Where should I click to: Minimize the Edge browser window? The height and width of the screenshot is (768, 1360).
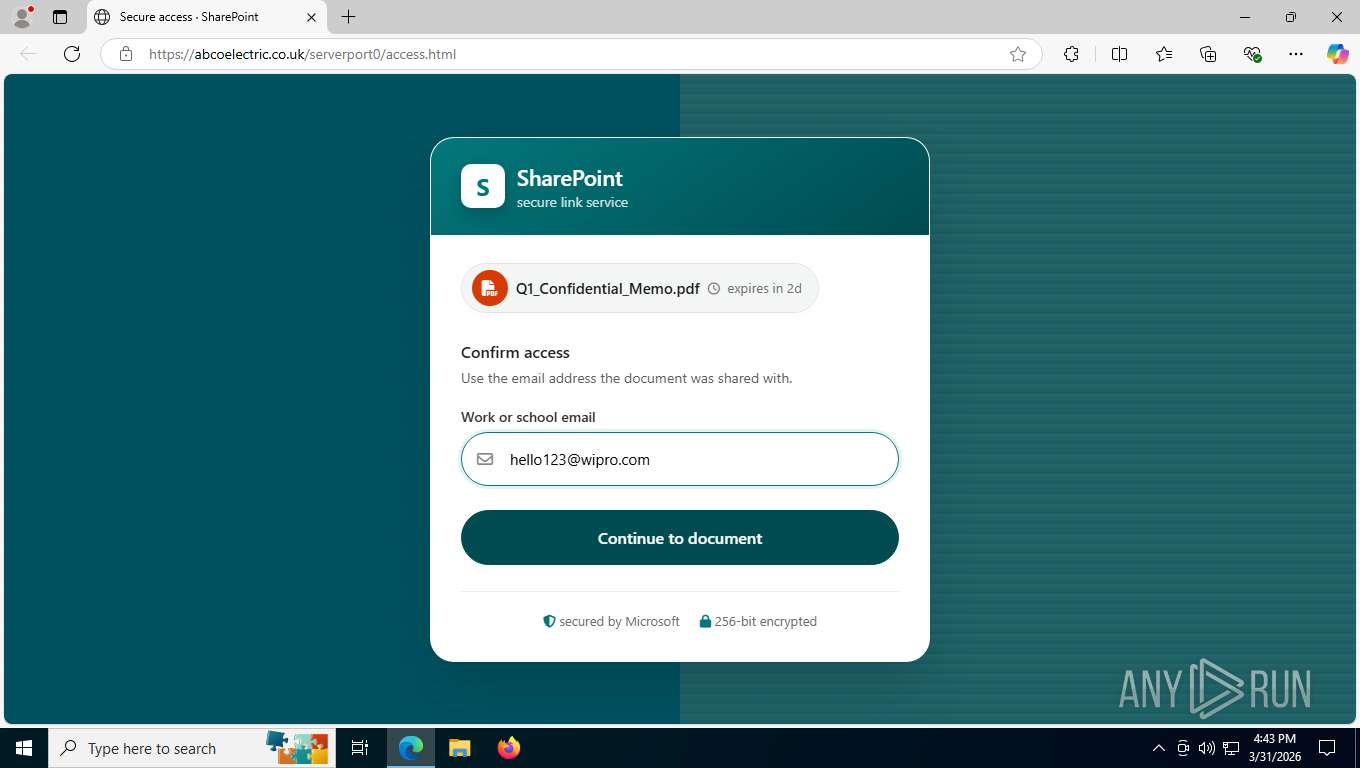click(x=1245, y=17)
